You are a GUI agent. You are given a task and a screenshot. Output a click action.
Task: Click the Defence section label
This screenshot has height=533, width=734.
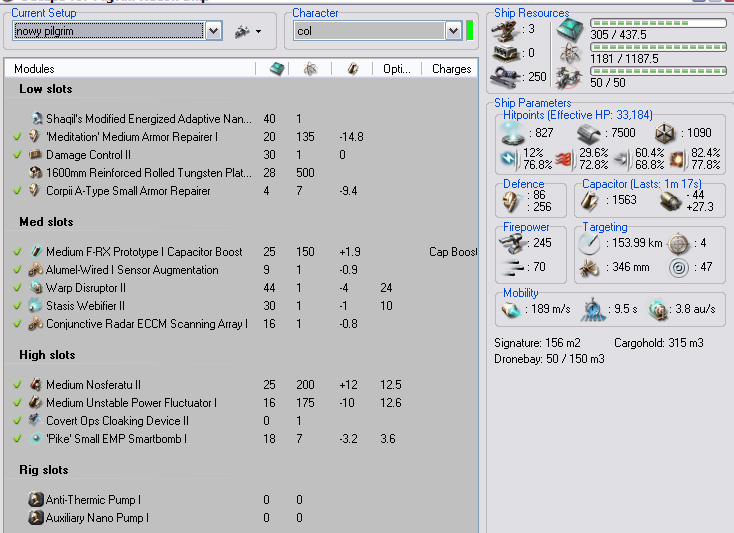523,184
